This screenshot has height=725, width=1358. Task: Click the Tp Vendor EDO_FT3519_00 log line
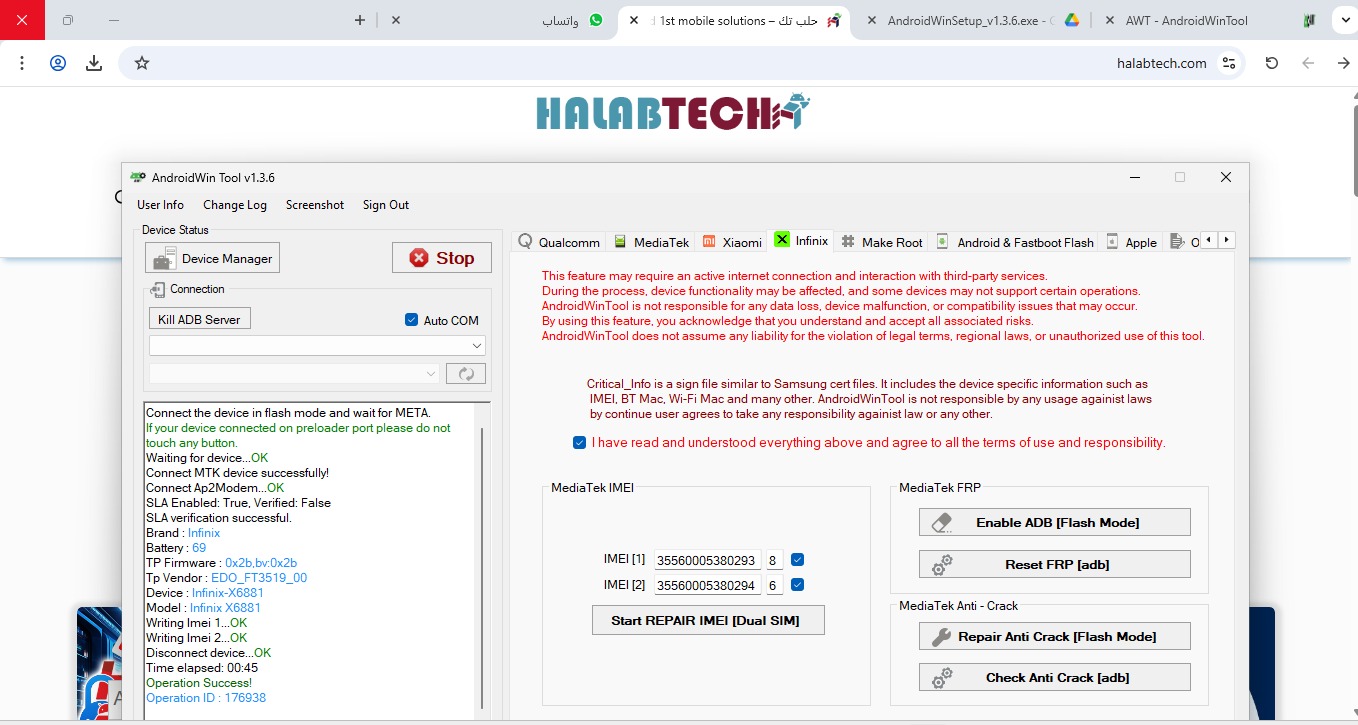pos(226,578)
